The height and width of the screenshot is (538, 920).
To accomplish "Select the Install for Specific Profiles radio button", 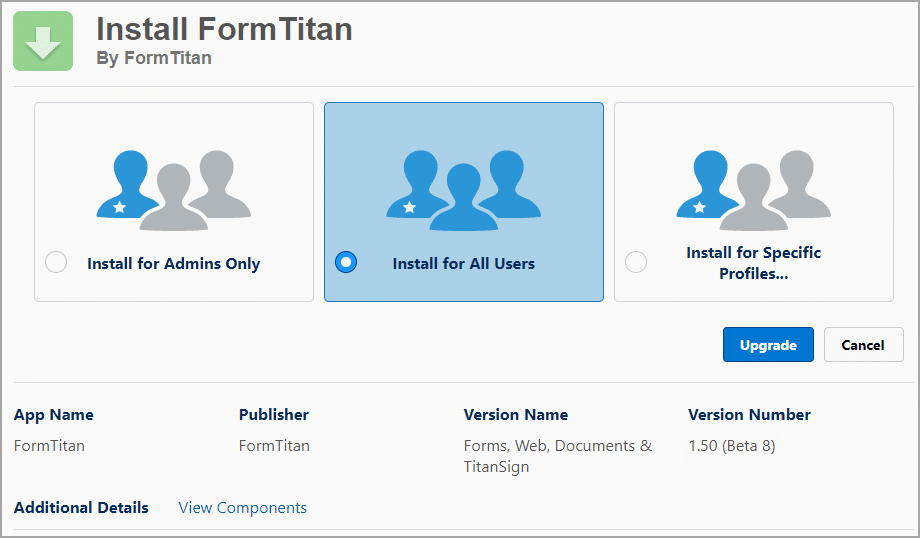I will (635, 262).
